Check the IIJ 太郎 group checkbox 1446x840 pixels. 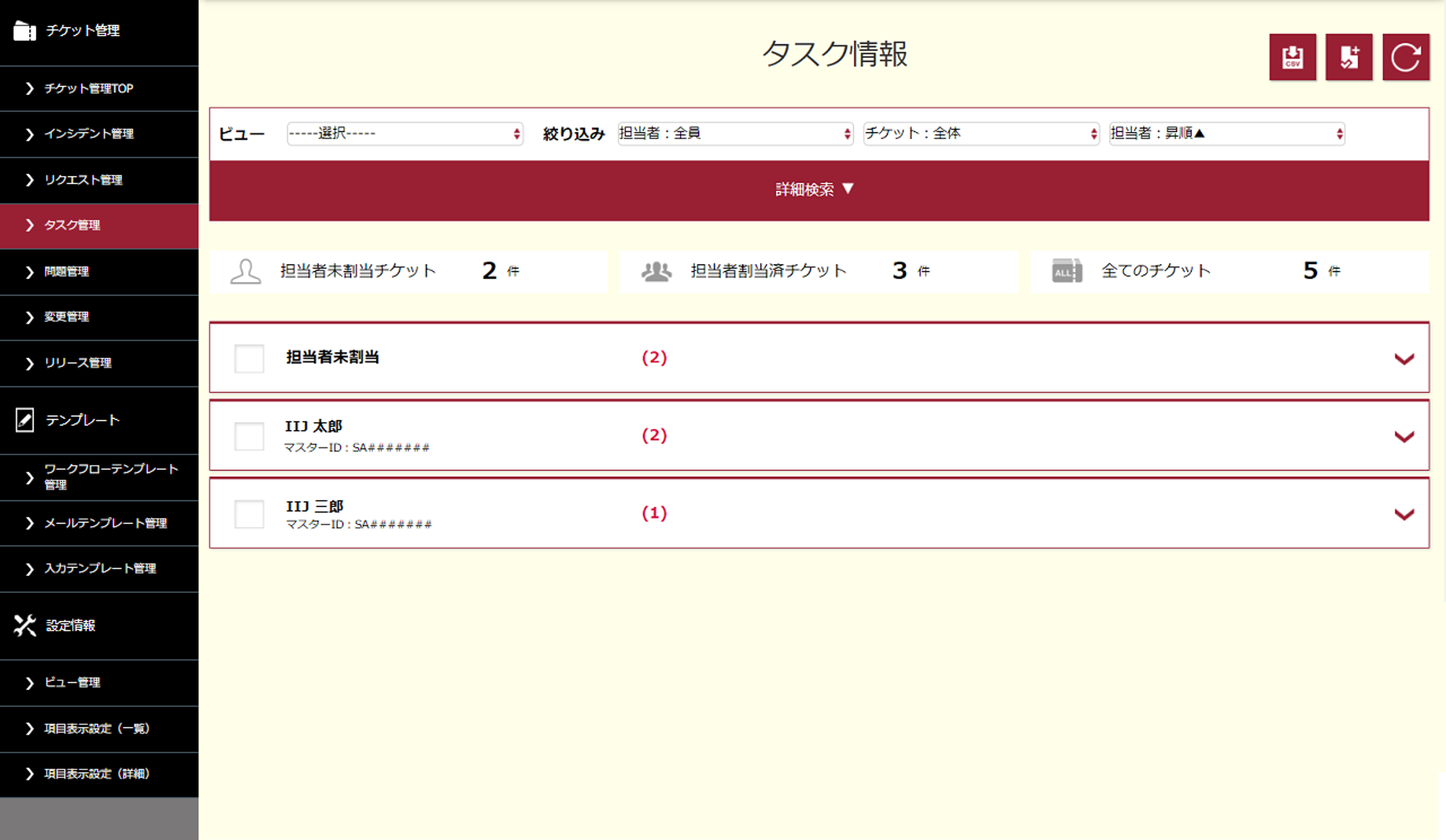coord(249,436)
